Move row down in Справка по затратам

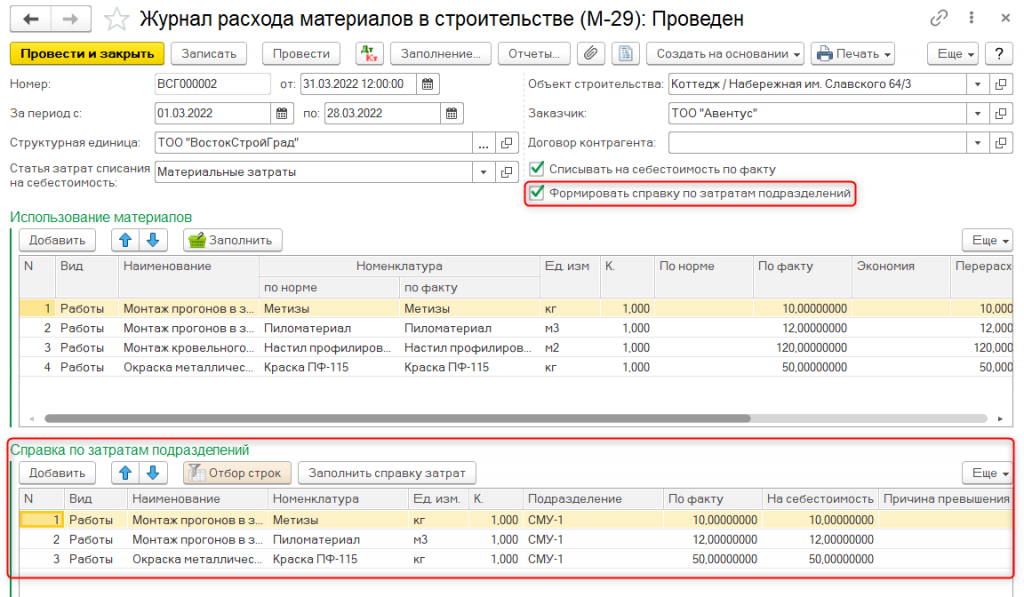coord(151,472)
